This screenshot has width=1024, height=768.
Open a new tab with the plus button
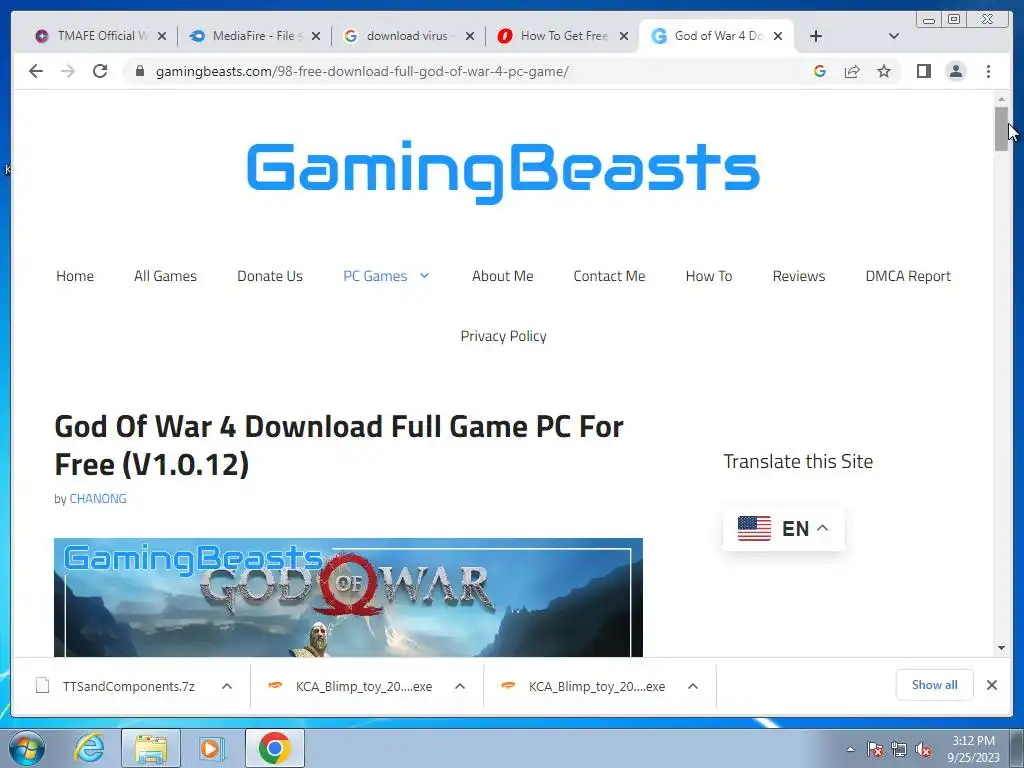pos(816,36)
